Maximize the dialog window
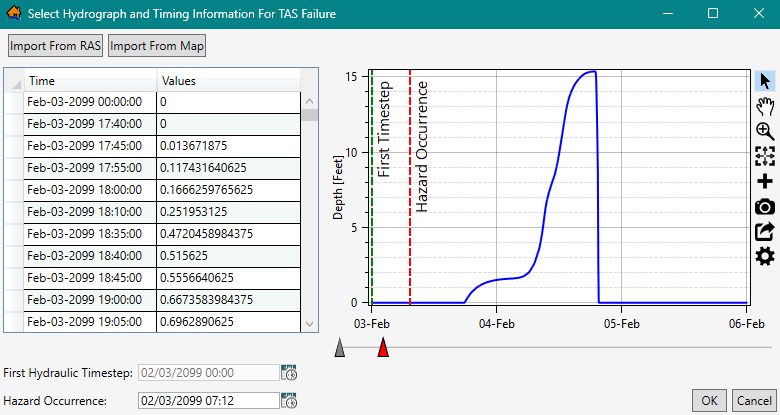Screen dimensions: 780x415 [x=713, y=13]
